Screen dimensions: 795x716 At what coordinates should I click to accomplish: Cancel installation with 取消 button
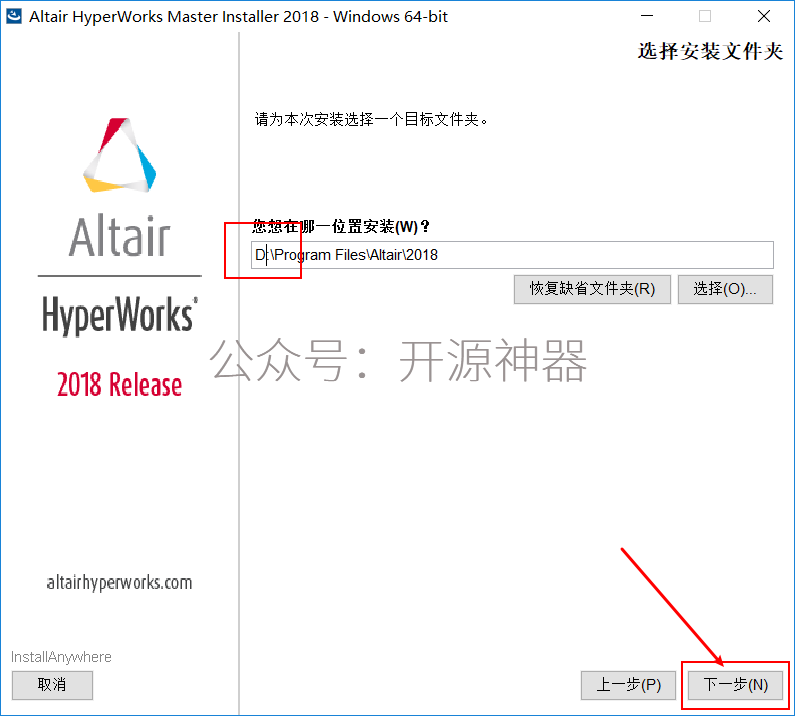coord(52,685)
